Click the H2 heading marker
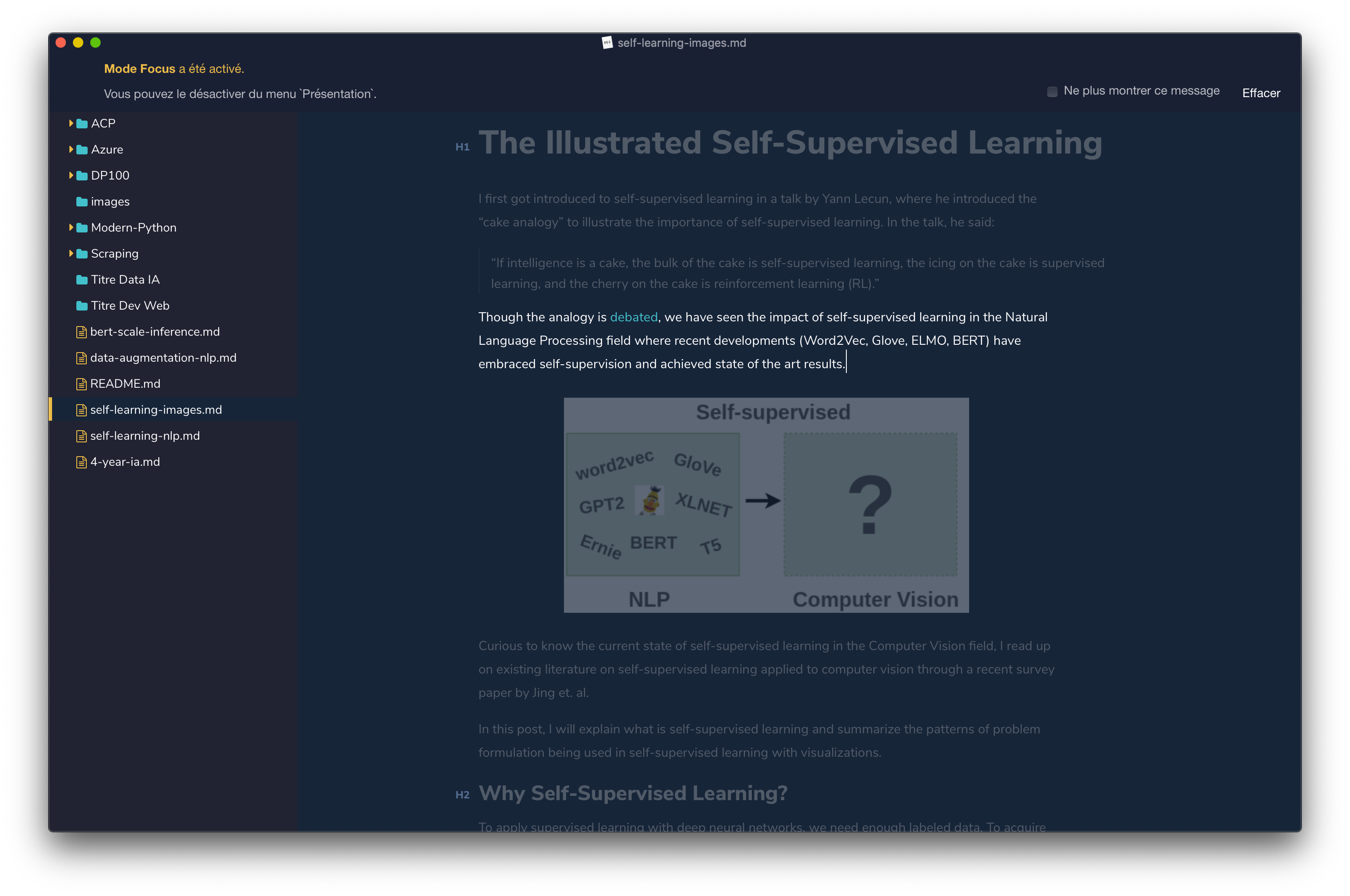The height and width of the screenshot is (896, 1350). point(462,795)
